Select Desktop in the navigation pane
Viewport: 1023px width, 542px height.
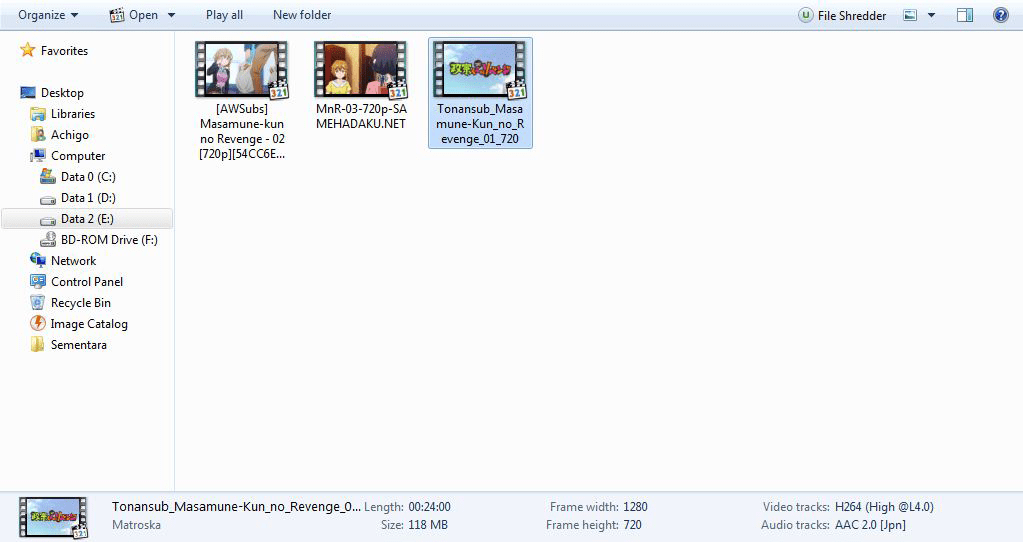(62, 93)
